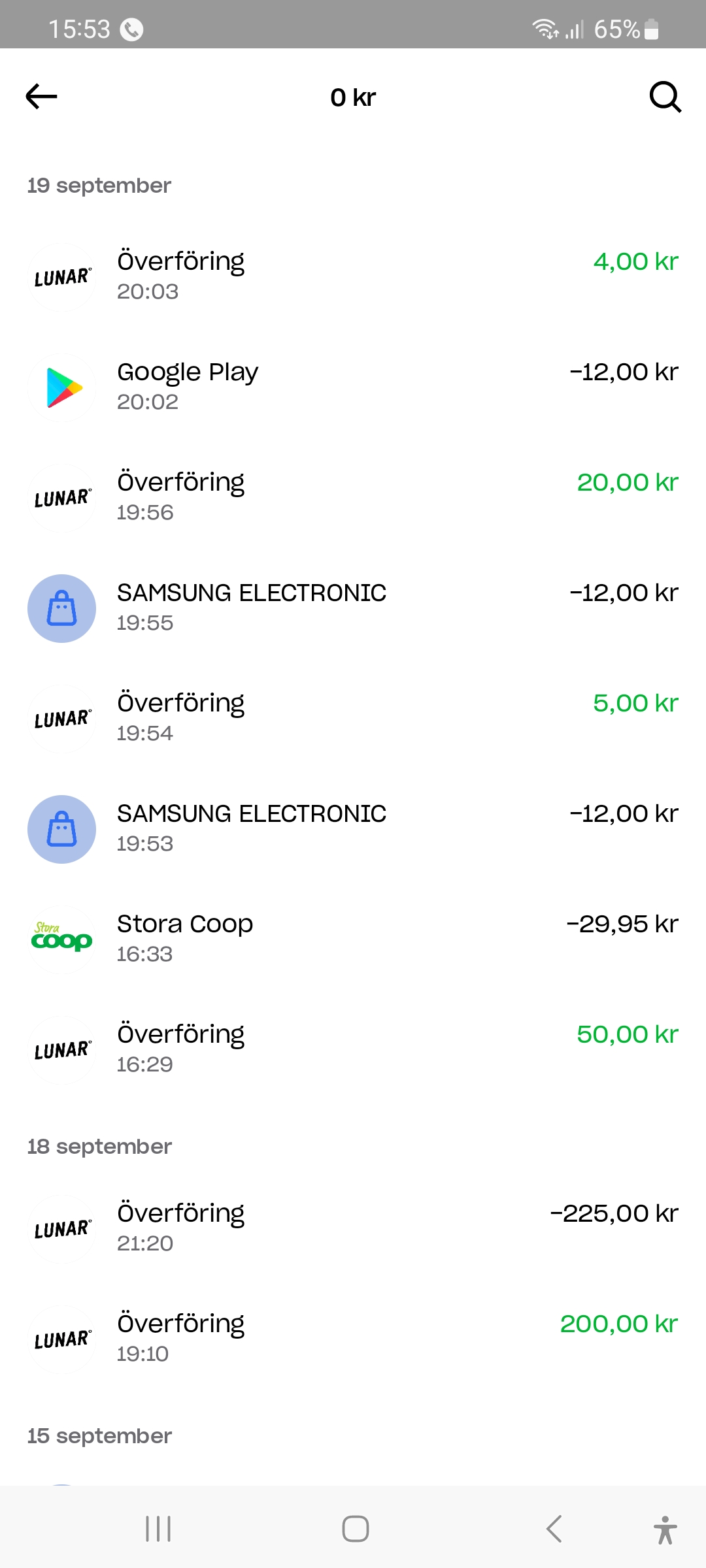
Task: Open SAMSUNG ELECTRONIC transaction at 19:55
Action: pos(353,608)
